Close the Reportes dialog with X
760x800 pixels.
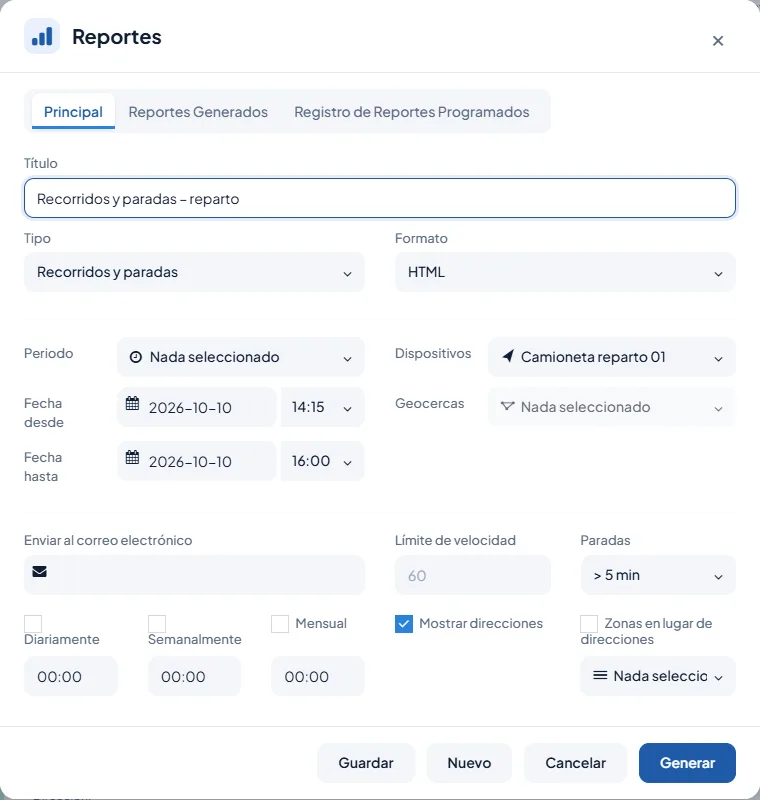point(718,41)
